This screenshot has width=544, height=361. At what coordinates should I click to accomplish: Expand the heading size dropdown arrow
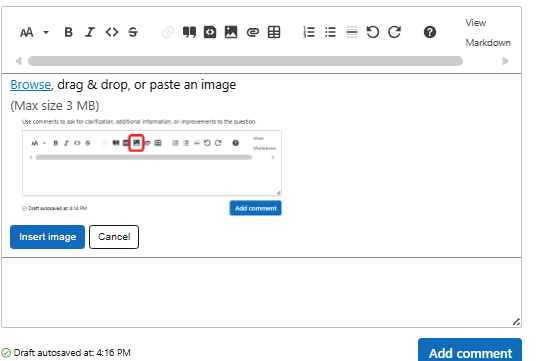point(46,33)
